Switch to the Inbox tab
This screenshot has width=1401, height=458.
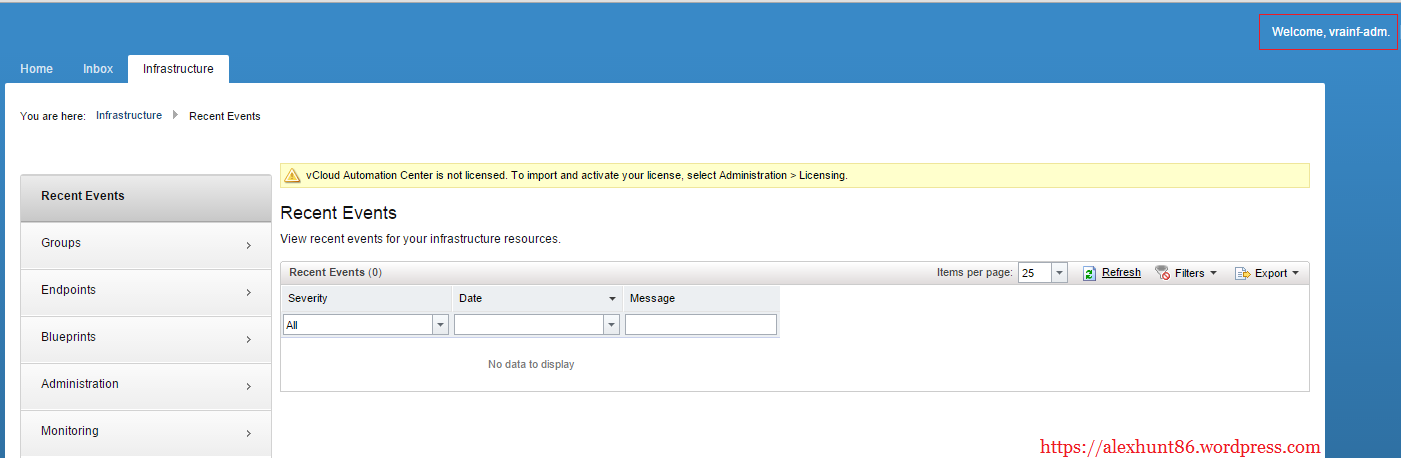pos(98,69)
